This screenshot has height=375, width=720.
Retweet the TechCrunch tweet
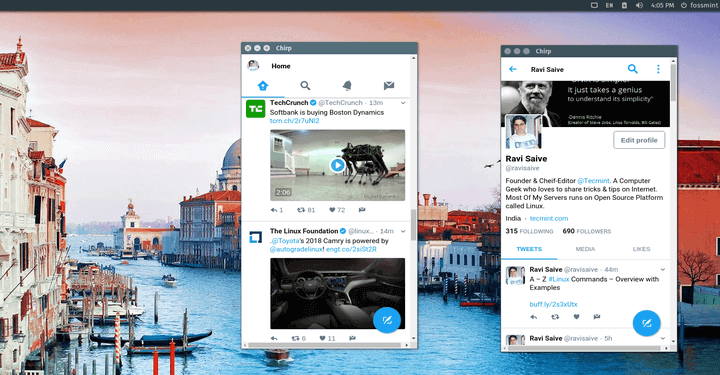301,210
